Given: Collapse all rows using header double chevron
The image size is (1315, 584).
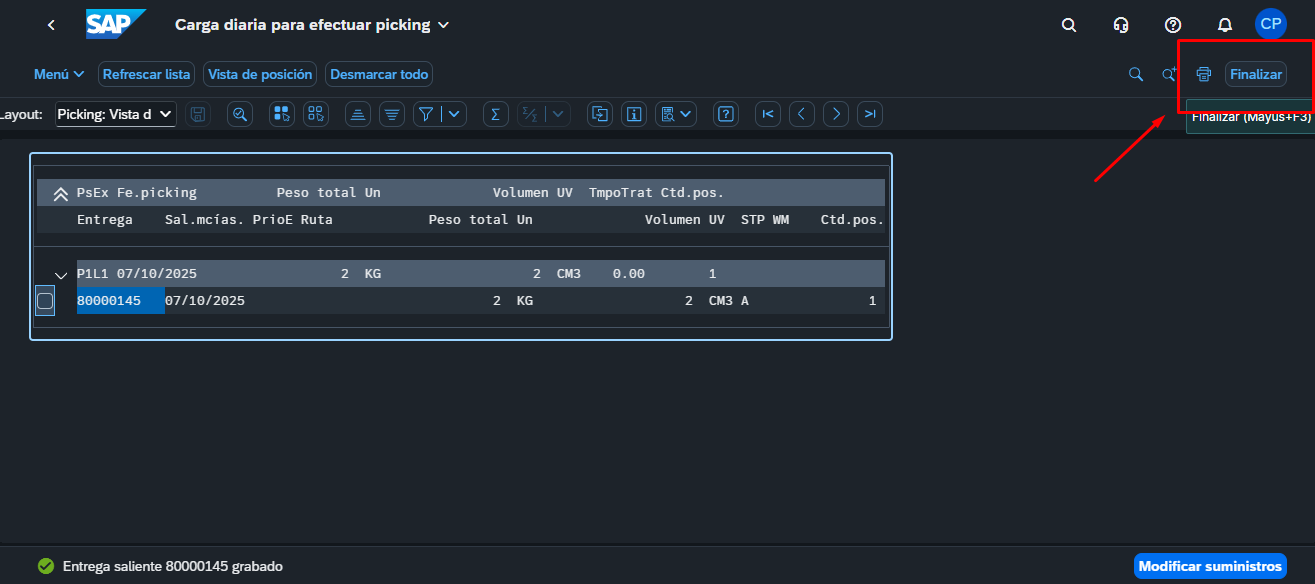Looking at the screenshot, I should click(x=60, y=194).
